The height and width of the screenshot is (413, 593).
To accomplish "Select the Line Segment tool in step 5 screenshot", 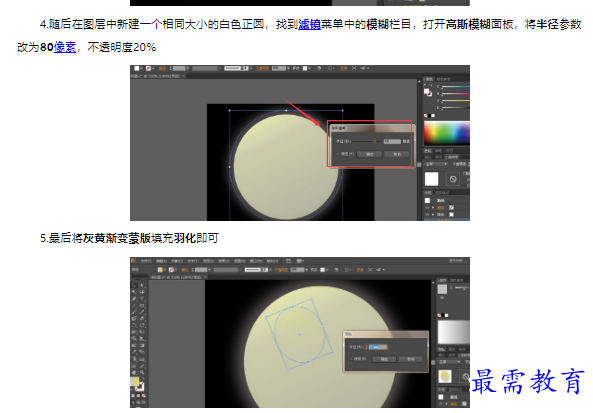I will (134, 305).
